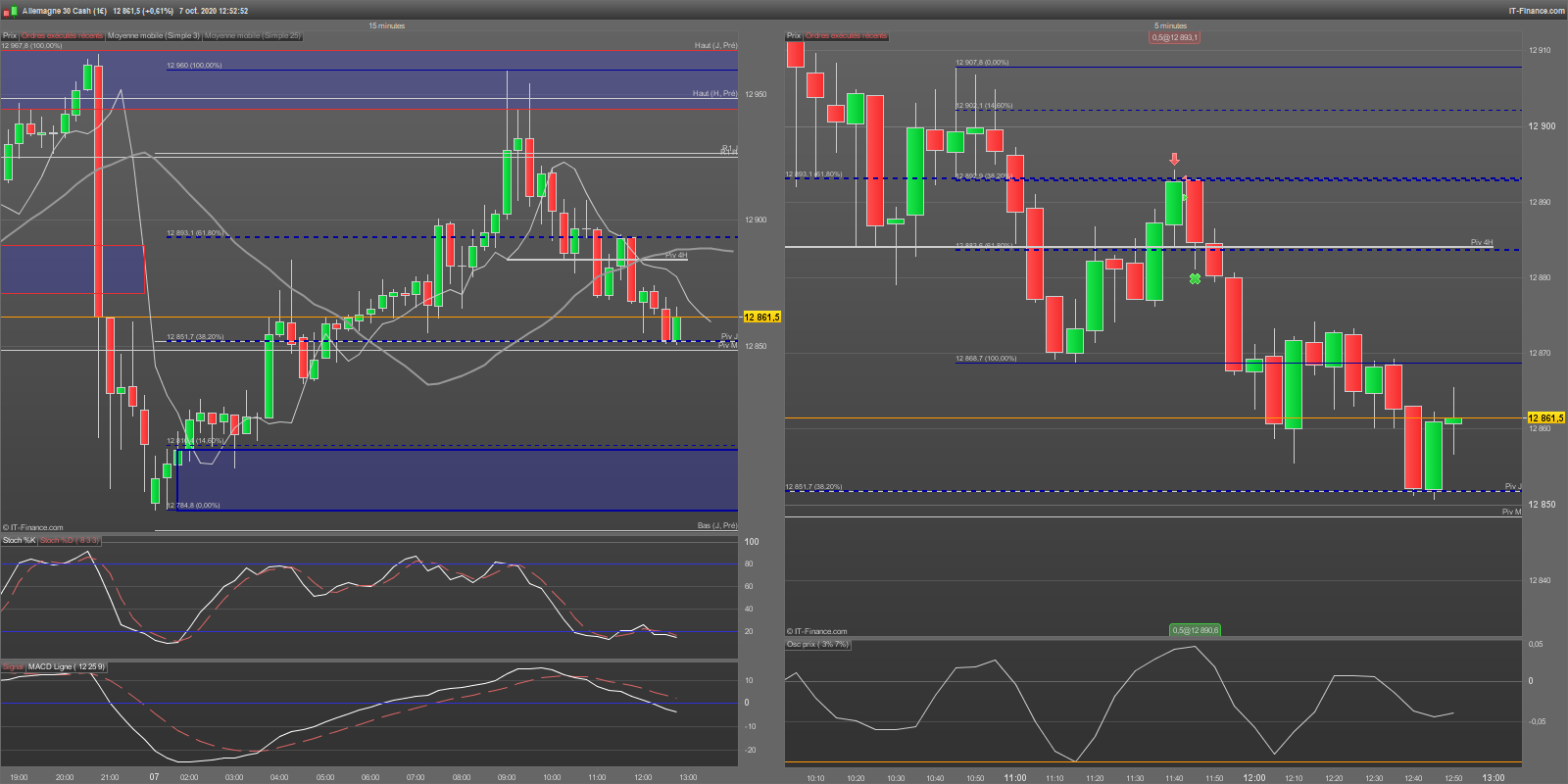Click the yellow 12 861,5 price tag on 5-minute chart

tap(1546, 418)
